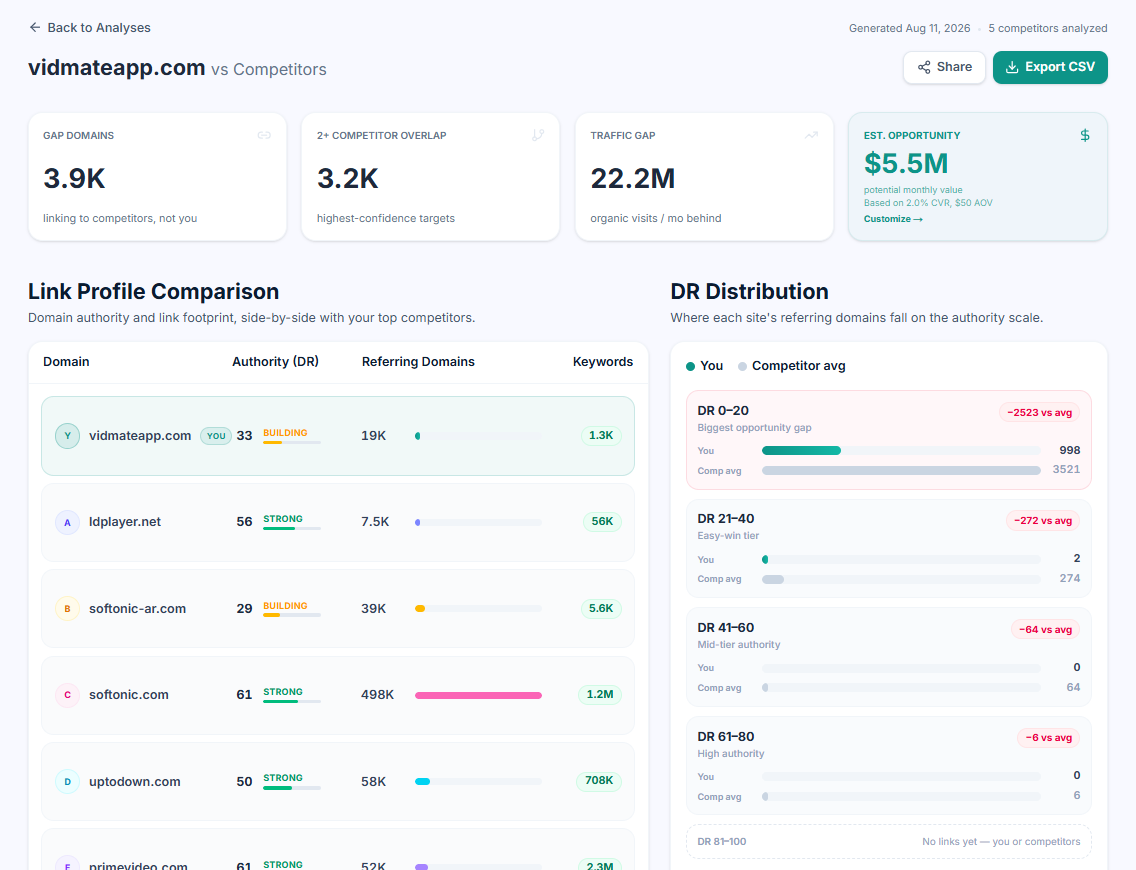Sort by Authority (DR) column header
This screenshot has width=1136, height=870.
click(275, 361)
